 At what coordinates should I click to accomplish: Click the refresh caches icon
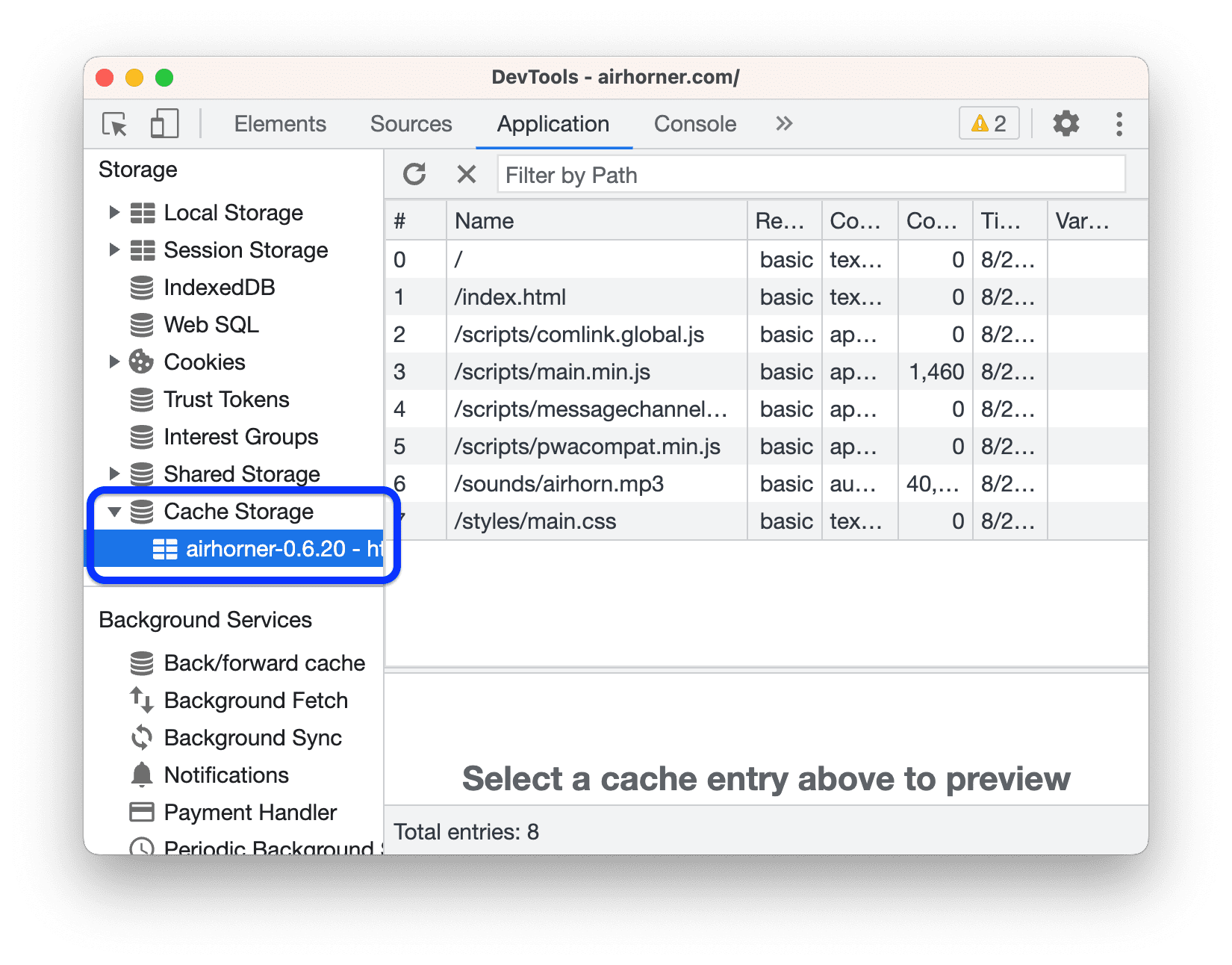(x=415, y=174)
